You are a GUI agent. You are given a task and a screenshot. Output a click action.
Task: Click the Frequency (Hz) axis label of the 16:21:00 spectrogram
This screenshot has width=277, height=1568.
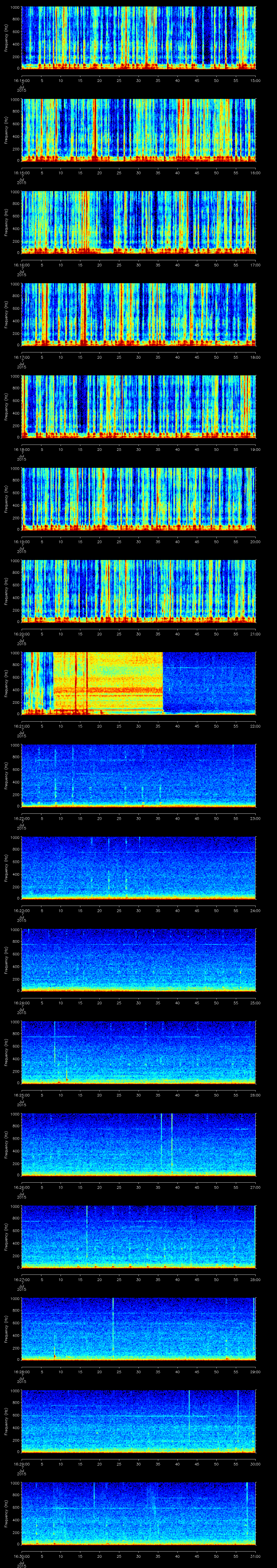pyautogui.click(x=6, y=683)
